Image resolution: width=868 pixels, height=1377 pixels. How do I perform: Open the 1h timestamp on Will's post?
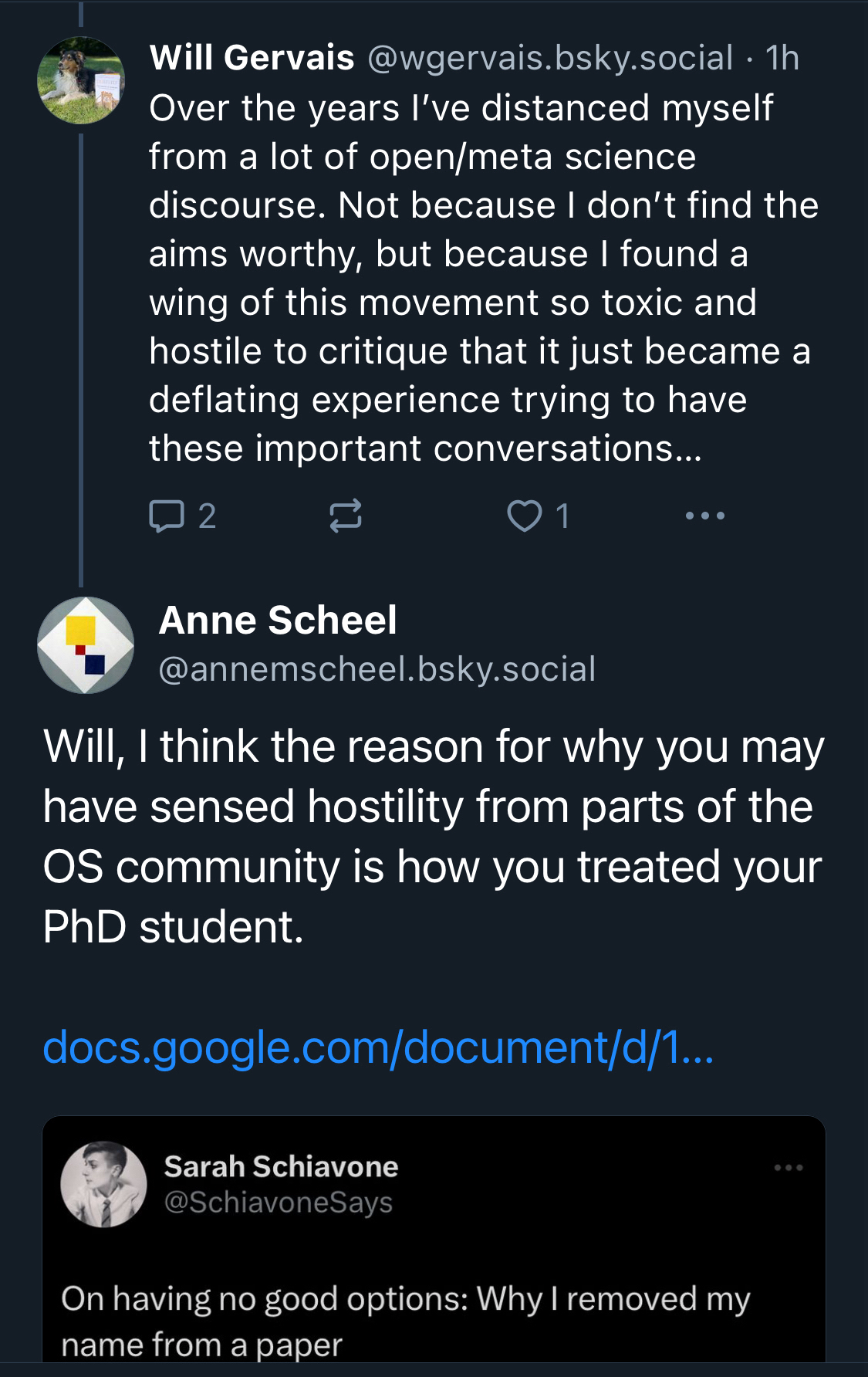(782, 58)
